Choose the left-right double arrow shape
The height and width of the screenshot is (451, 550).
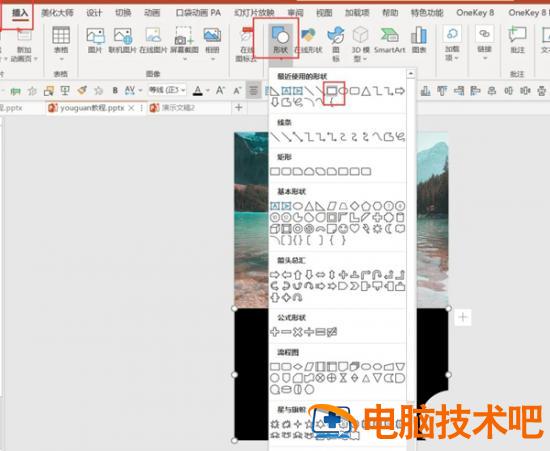tap(321, 275)
